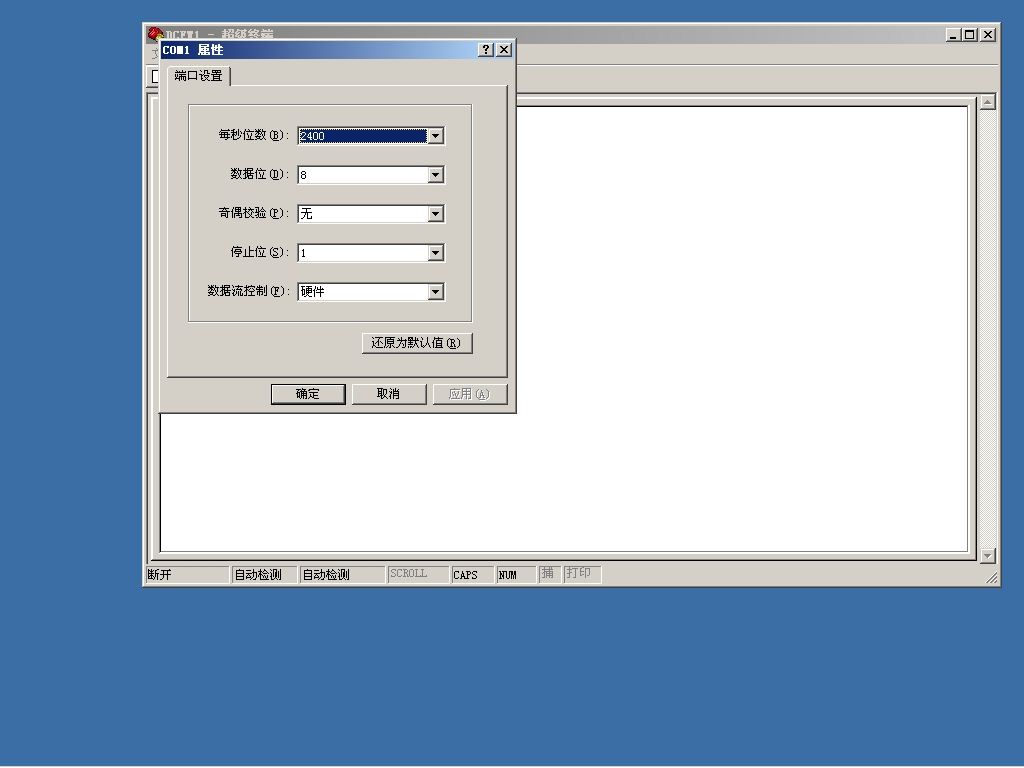Open the bits per second dropdown showing 2400
This screenshot has height=768, width=1024.
pos(436,136)
